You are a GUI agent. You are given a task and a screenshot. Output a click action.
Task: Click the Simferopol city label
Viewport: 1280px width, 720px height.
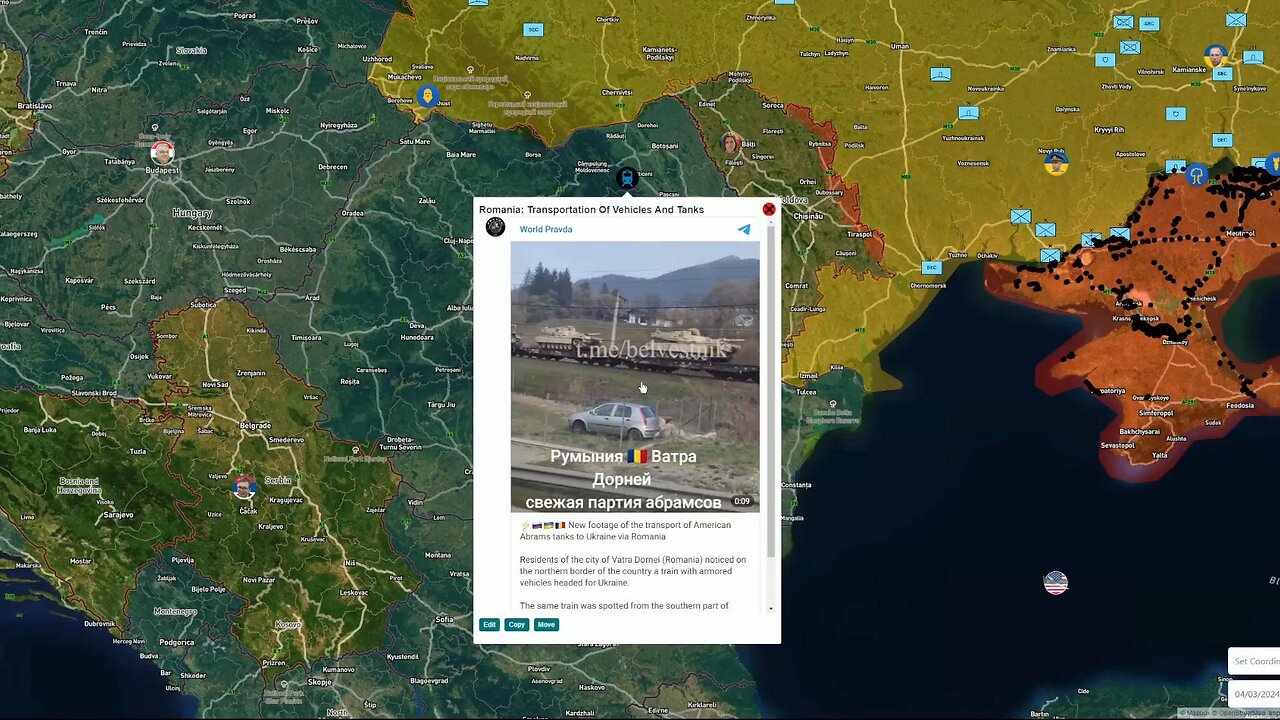[x=1156, y=412]
